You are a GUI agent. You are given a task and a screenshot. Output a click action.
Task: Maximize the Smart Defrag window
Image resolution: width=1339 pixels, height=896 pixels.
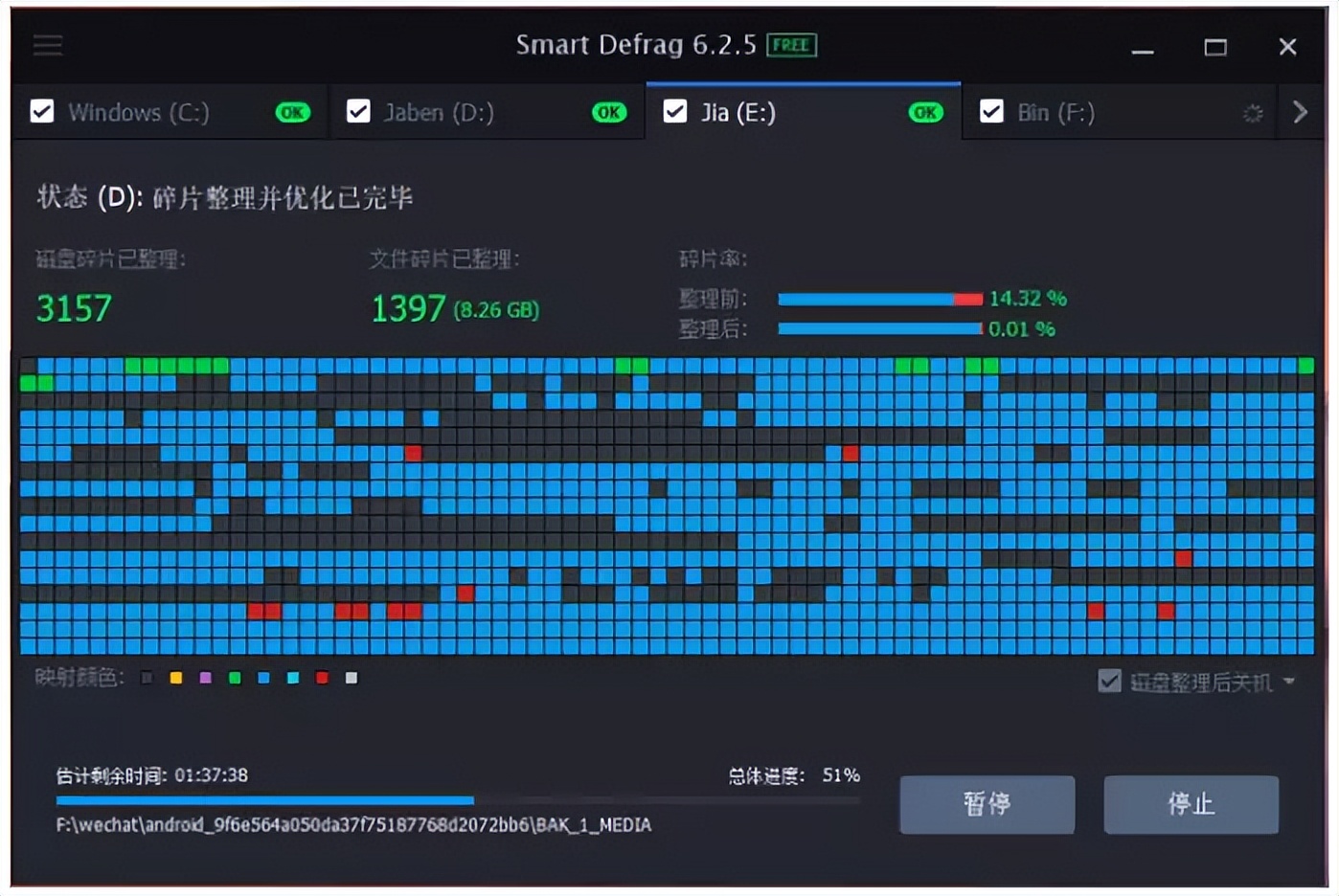click(x=1215, y=47)
